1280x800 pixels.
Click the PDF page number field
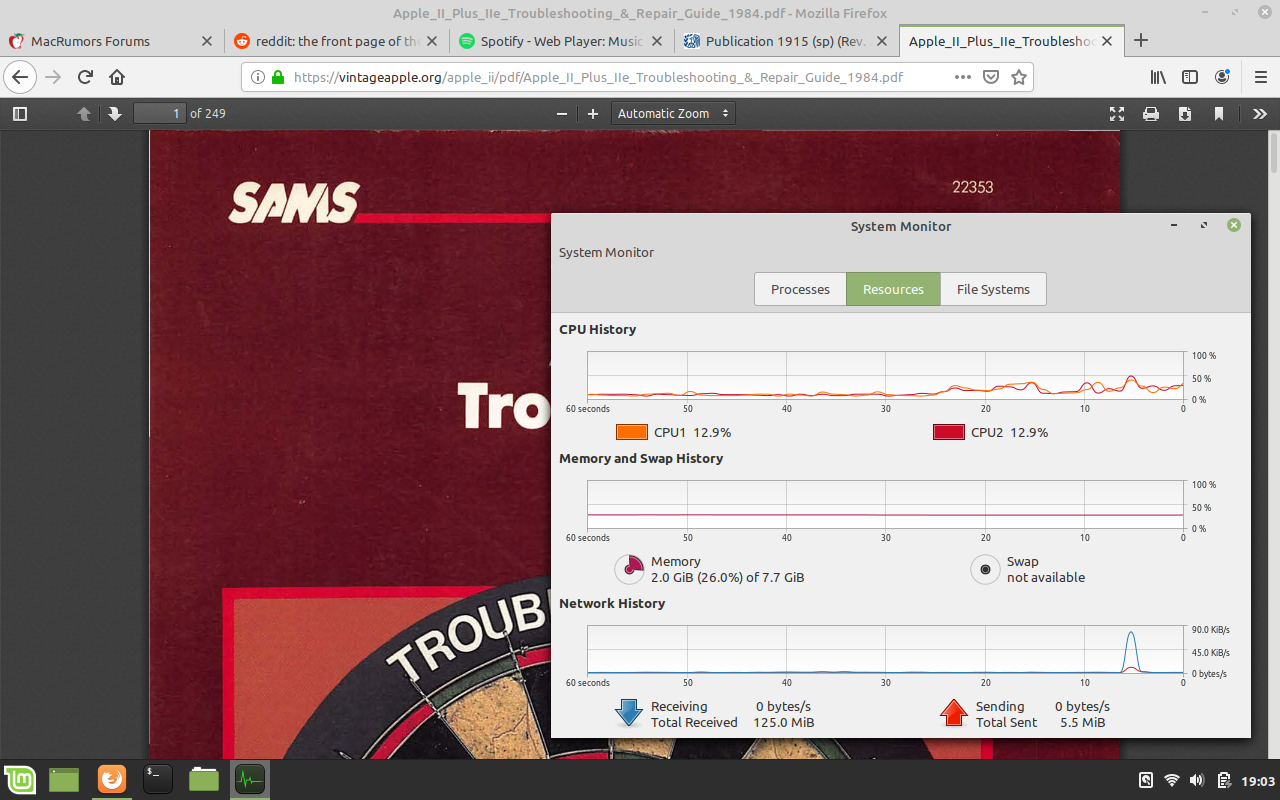(160, 114)
